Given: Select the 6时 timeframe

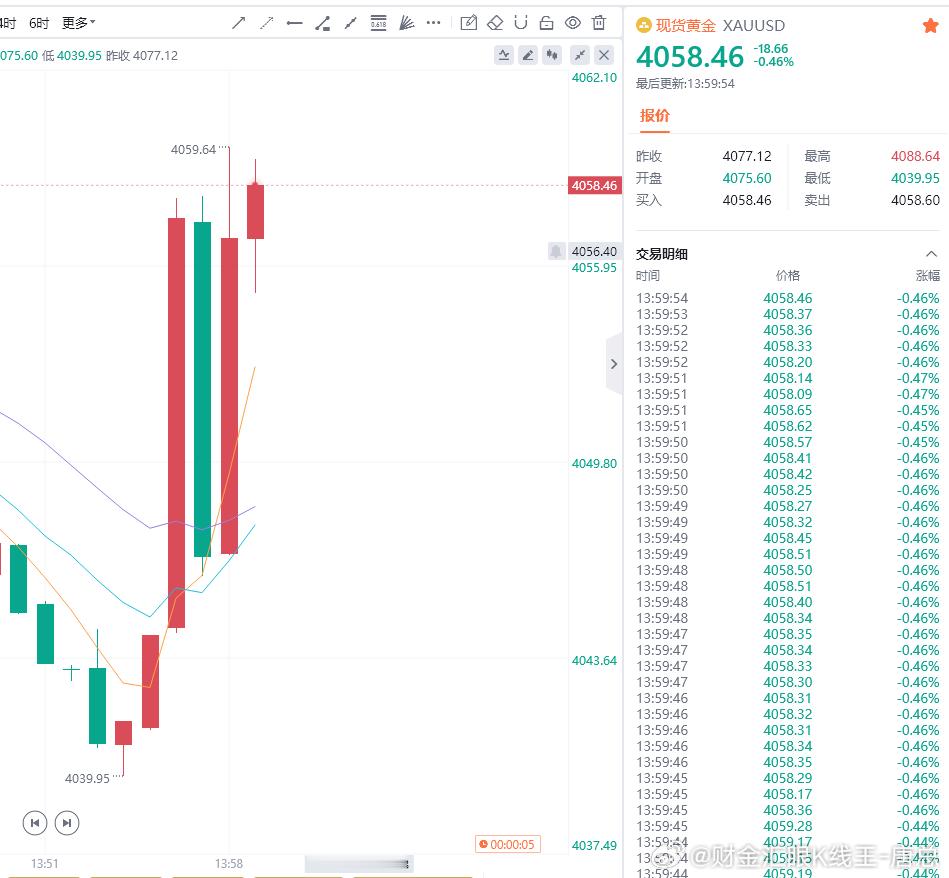Looking at the screenshot, I should 39,23.
